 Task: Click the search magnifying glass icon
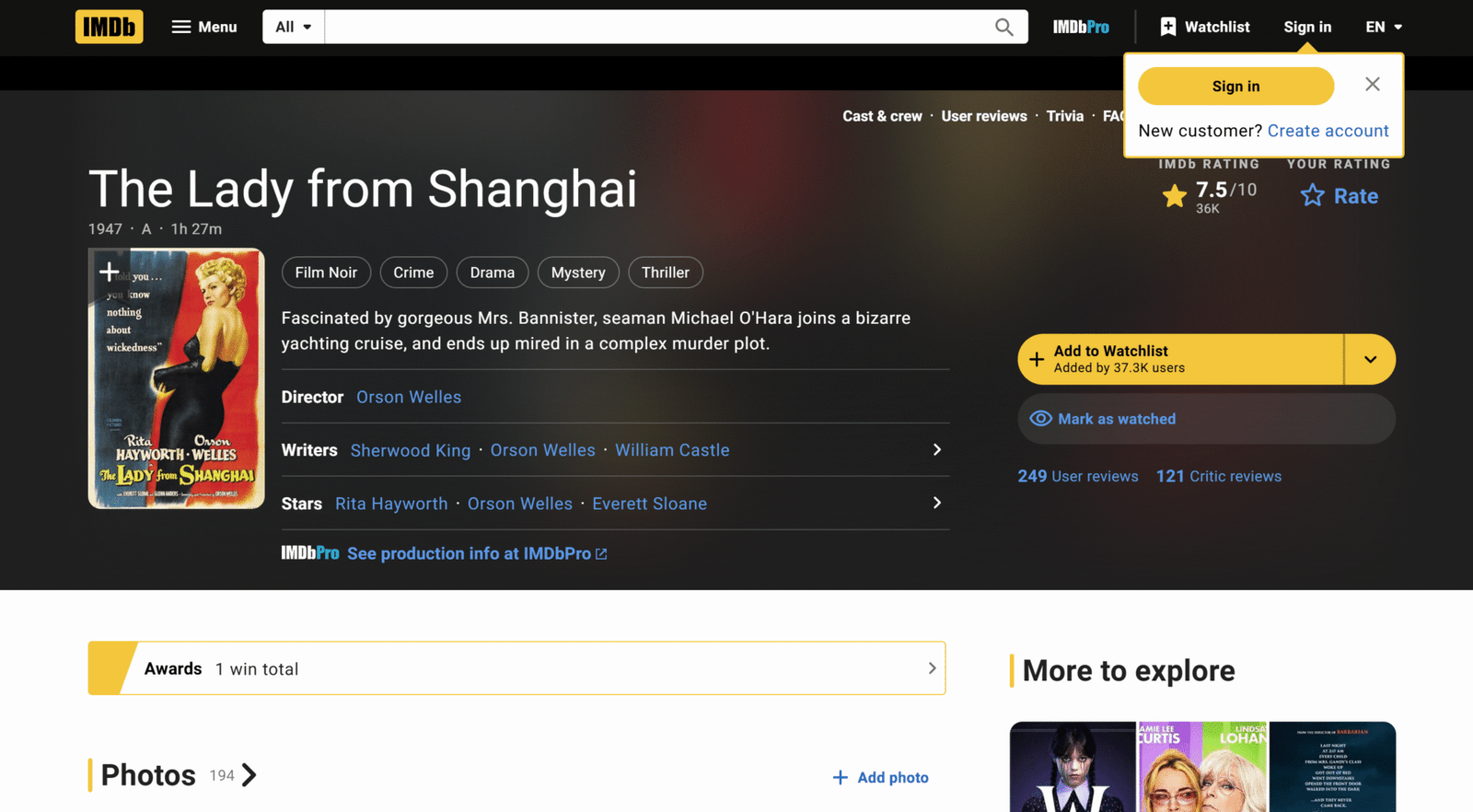(x=1003, y=27)
